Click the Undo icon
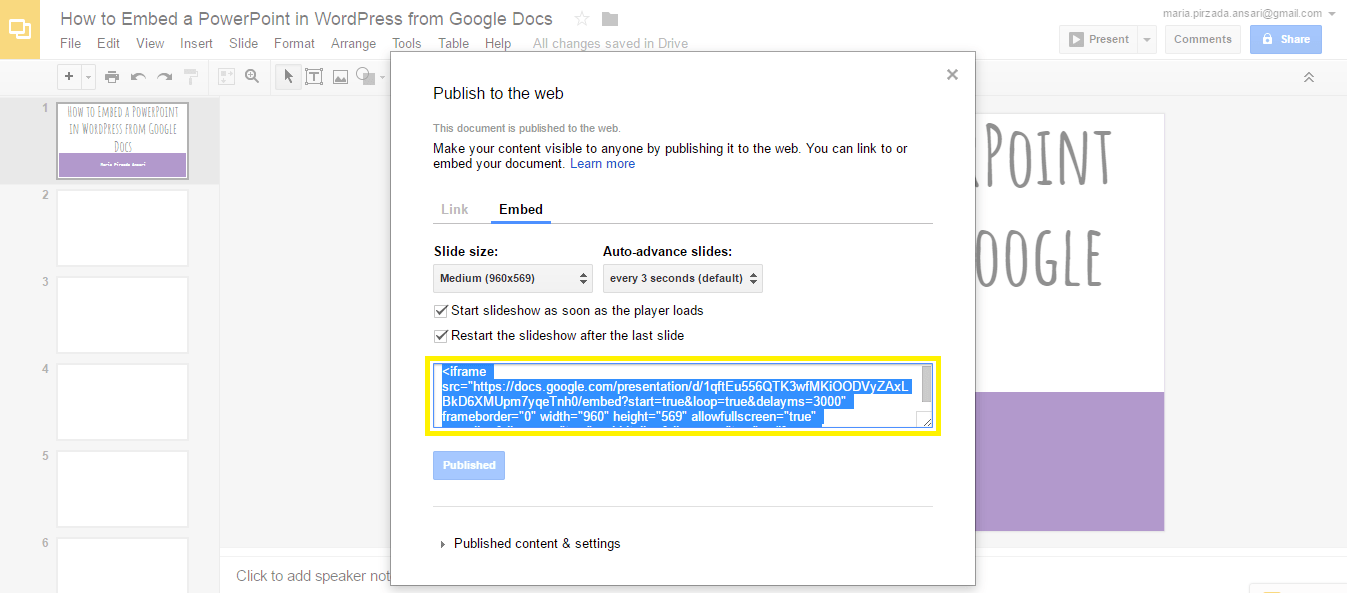 tap(138, 76)
